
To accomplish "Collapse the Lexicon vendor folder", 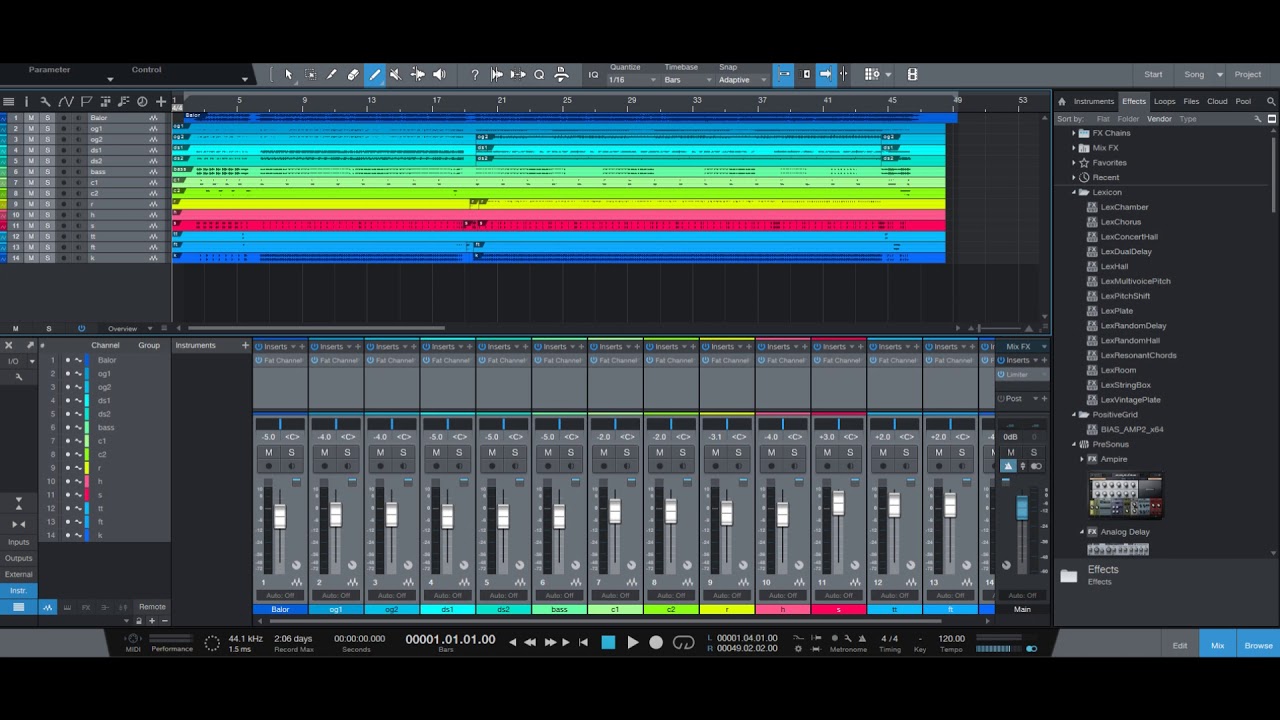I will [1074, 192].
